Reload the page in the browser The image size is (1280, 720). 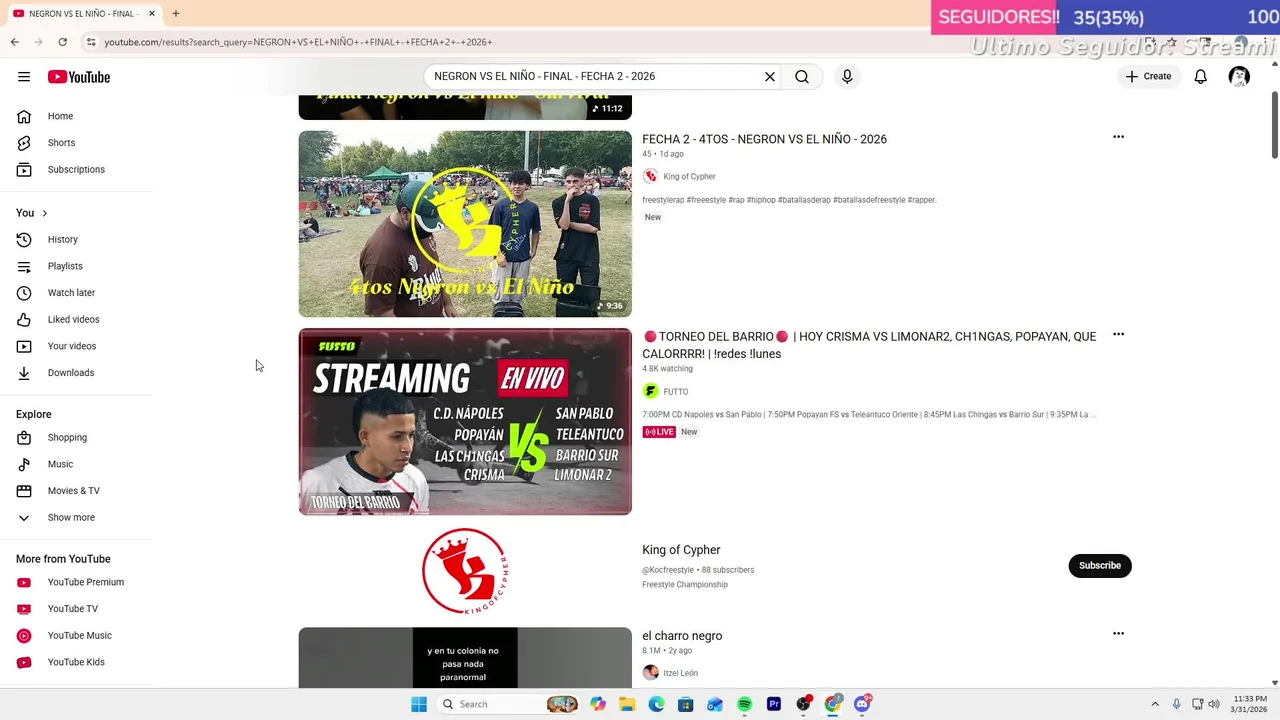click(x=62, y=42)
